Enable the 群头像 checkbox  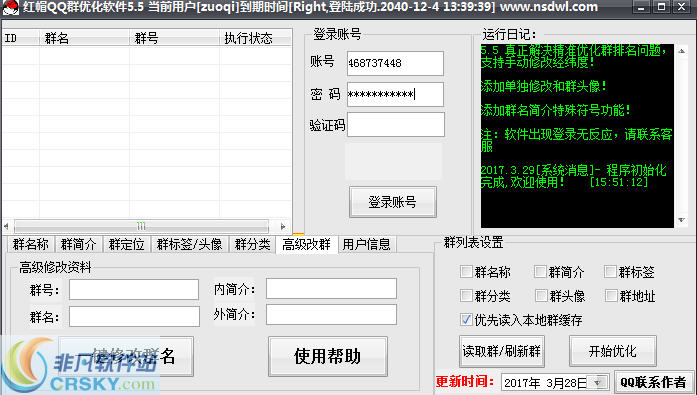click(541, 295)
